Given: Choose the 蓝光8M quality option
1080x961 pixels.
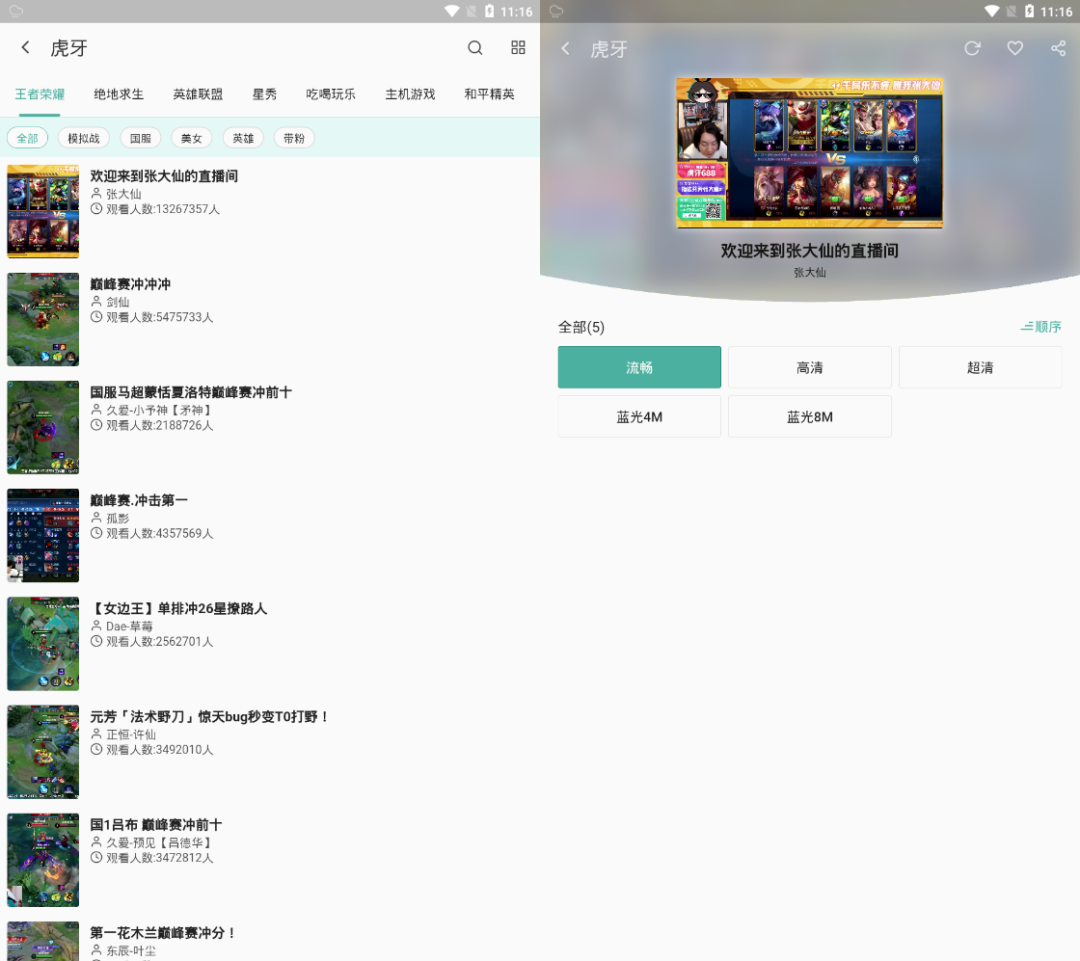Looking at the screenshot, I should (809, 417).
